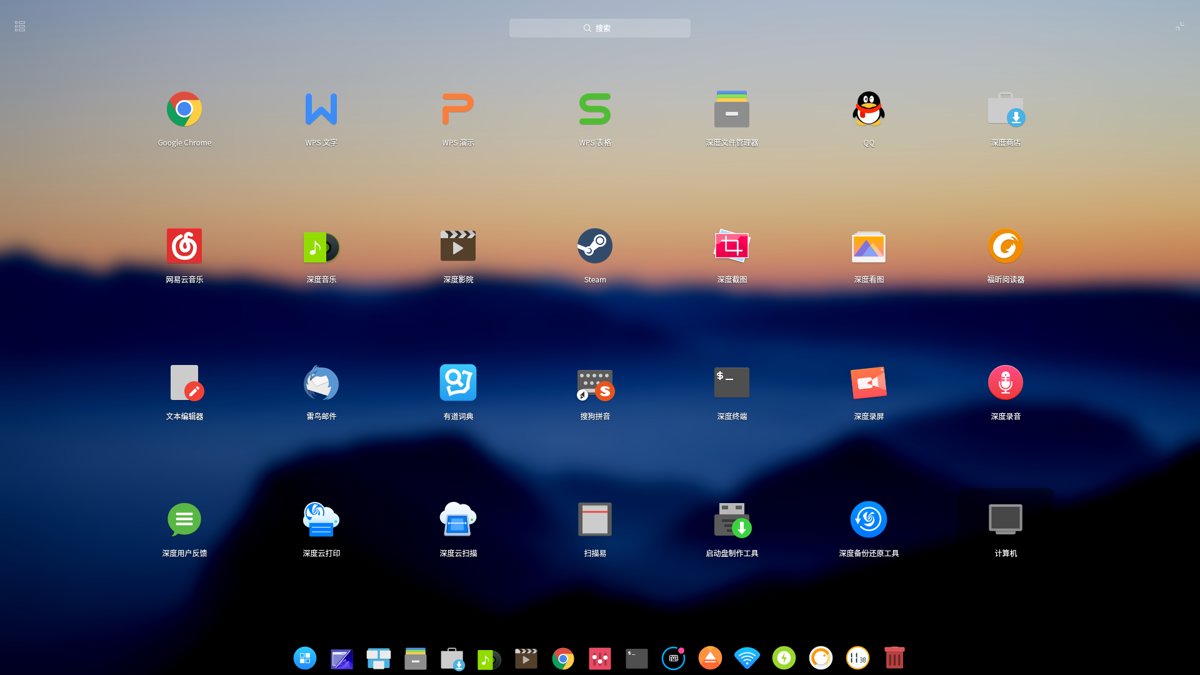Click the show desktop icon in dock

coord(342,658)
